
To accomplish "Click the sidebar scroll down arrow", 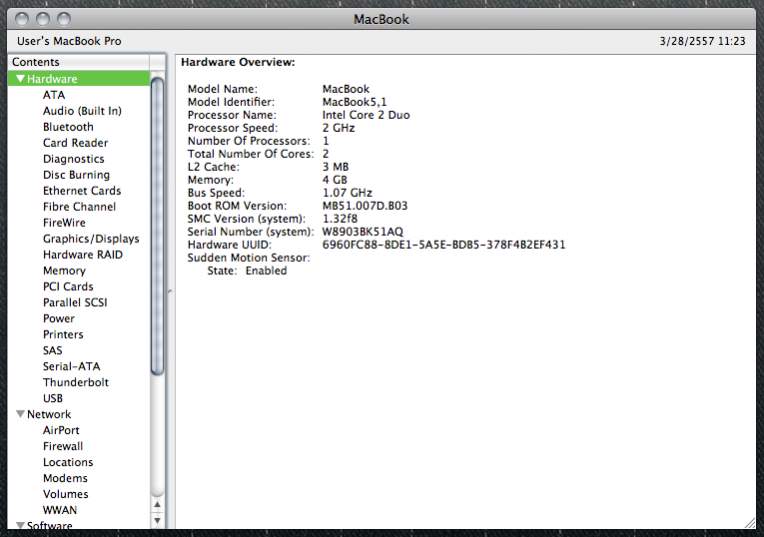I will tap(157, 521).
